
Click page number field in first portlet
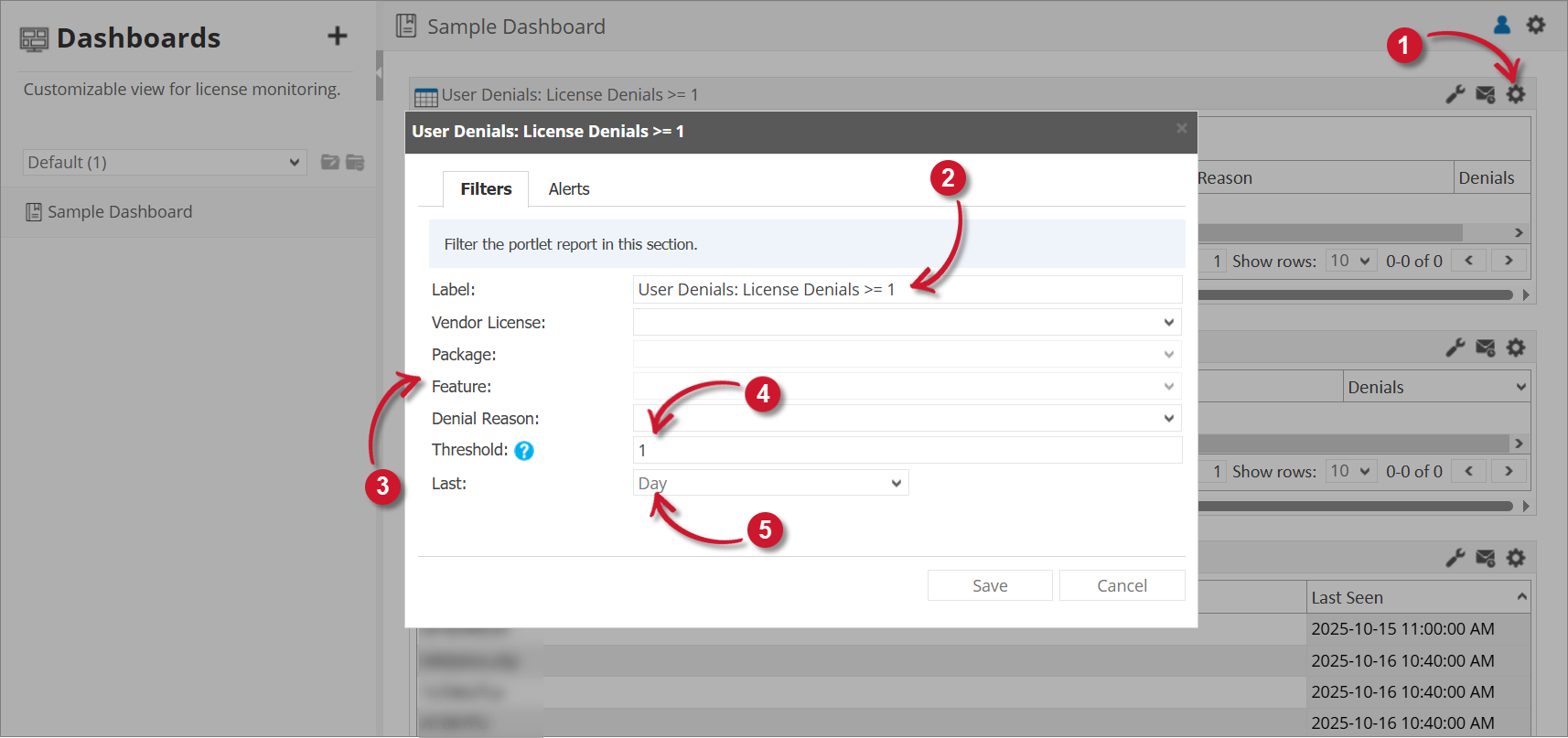tap(1213, 261)
